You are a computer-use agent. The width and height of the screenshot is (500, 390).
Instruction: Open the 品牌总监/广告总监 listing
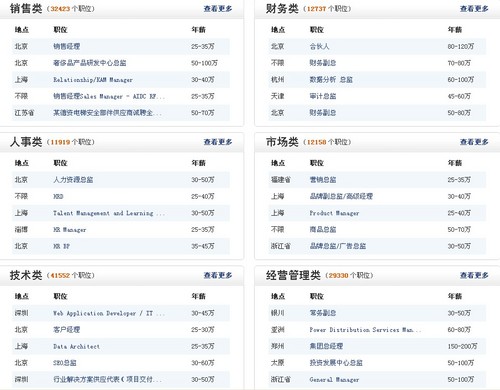pyautogui.click(x=338, y=246)
